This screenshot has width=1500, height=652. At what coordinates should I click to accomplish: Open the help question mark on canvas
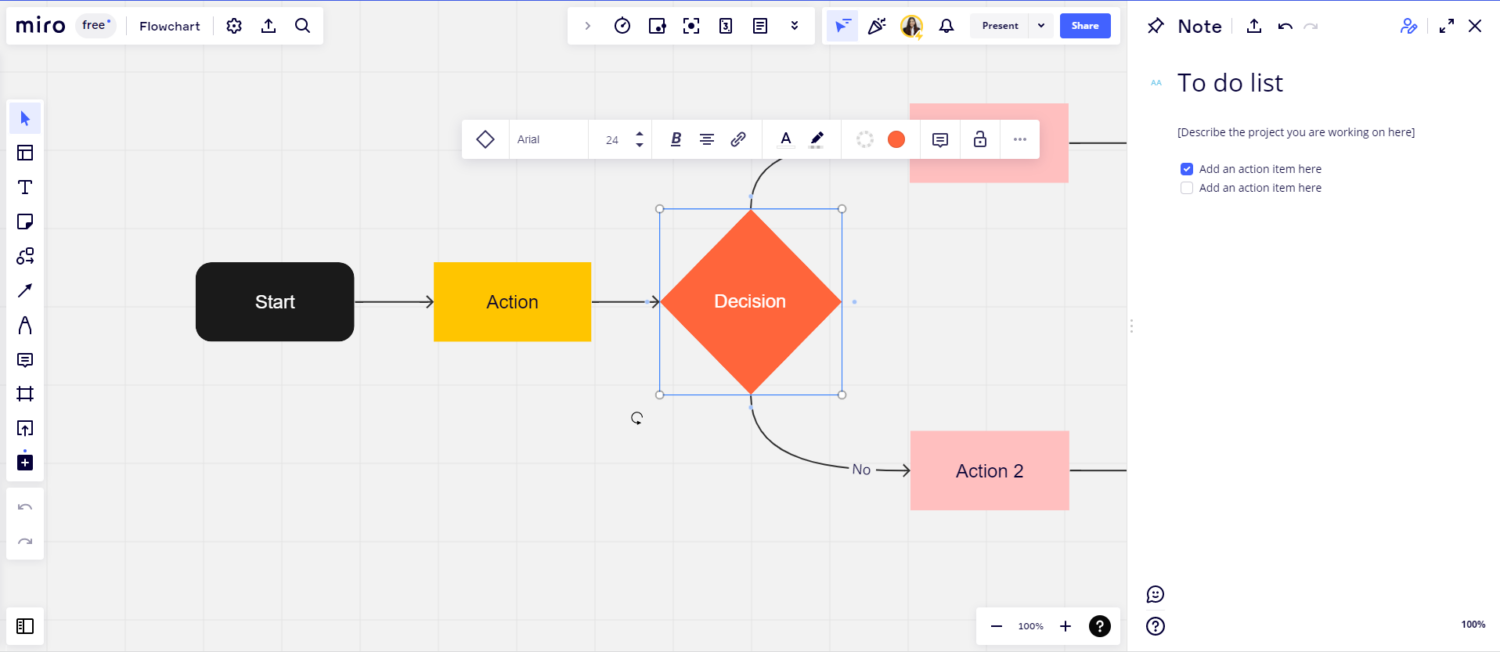1100,626
